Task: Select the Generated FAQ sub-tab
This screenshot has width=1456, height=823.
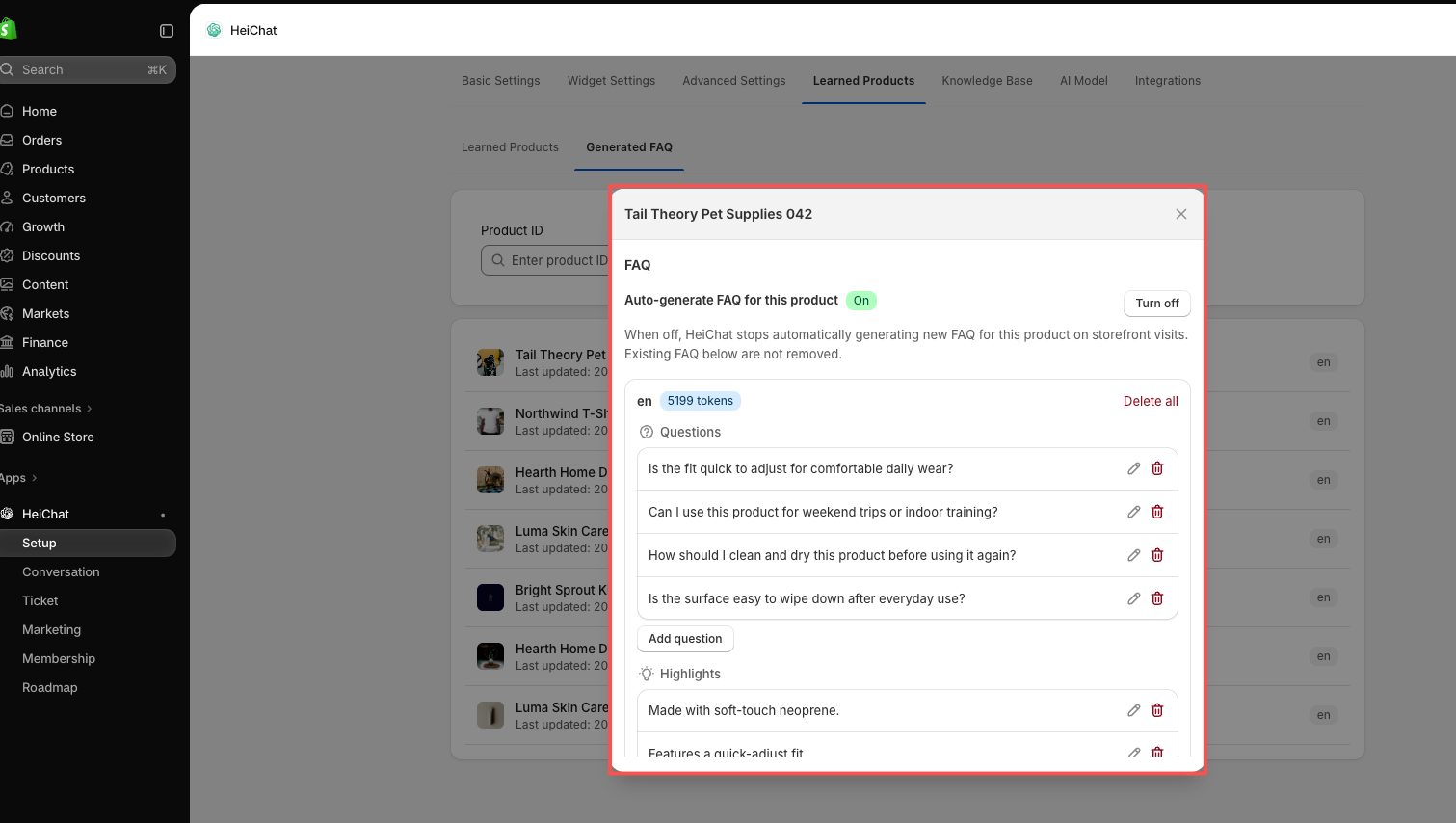Action: pos(629,147)
